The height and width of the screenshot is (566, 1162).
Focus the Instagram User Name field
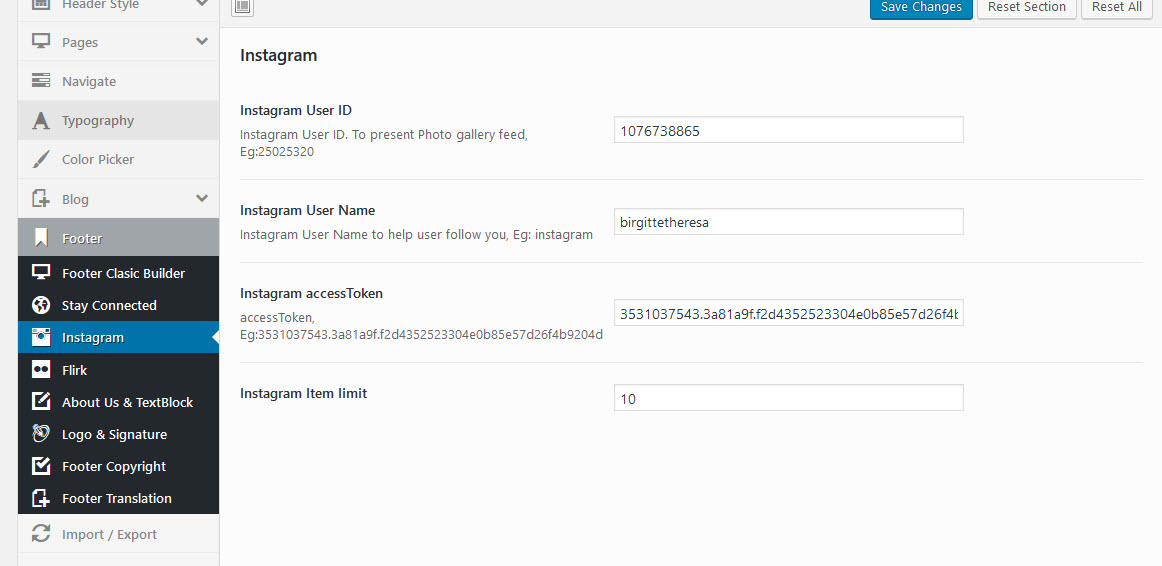coord(788,222)
